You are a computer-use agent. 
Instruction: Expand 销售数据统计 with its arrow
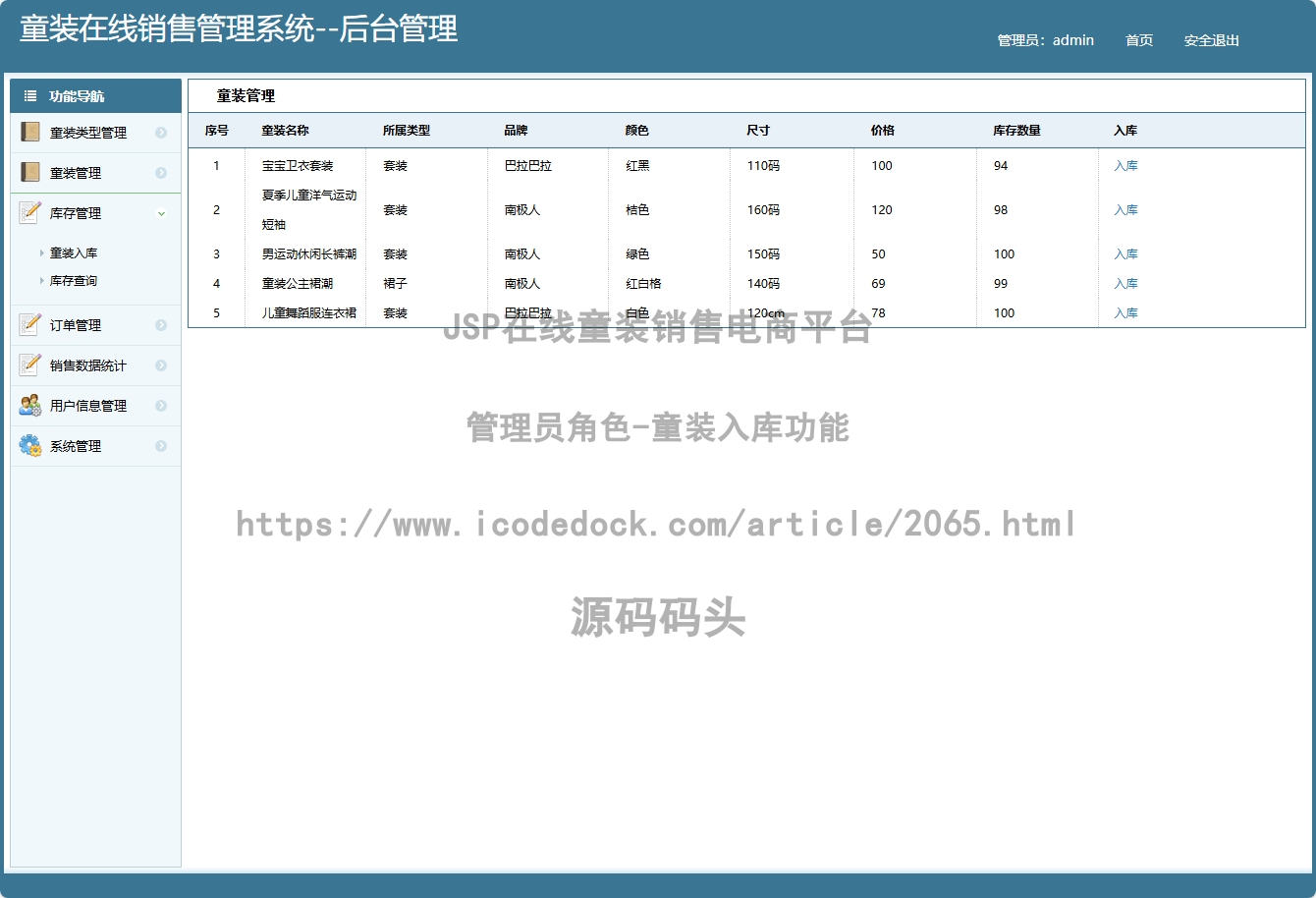pos(161,365)
